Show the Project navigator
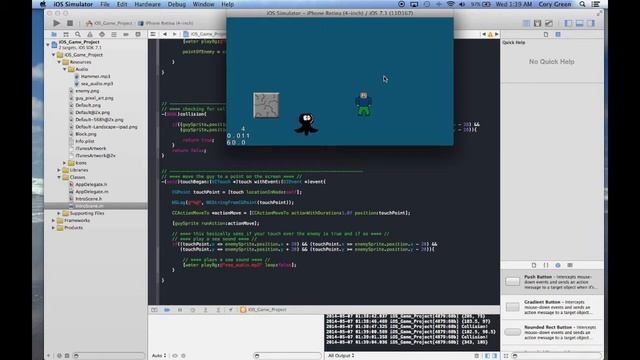640x360 pixels. coord(54,34)
